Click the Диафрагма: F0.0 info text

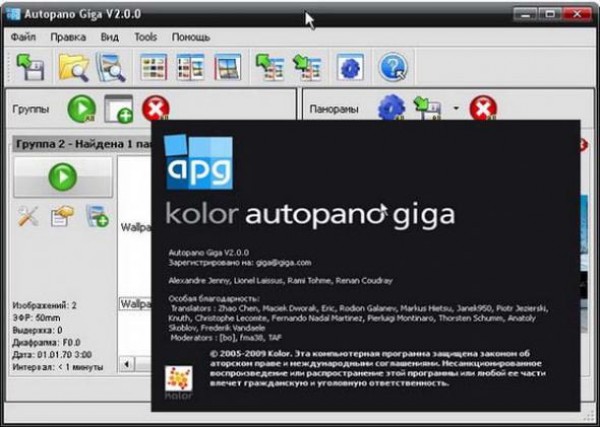(46, 342)
